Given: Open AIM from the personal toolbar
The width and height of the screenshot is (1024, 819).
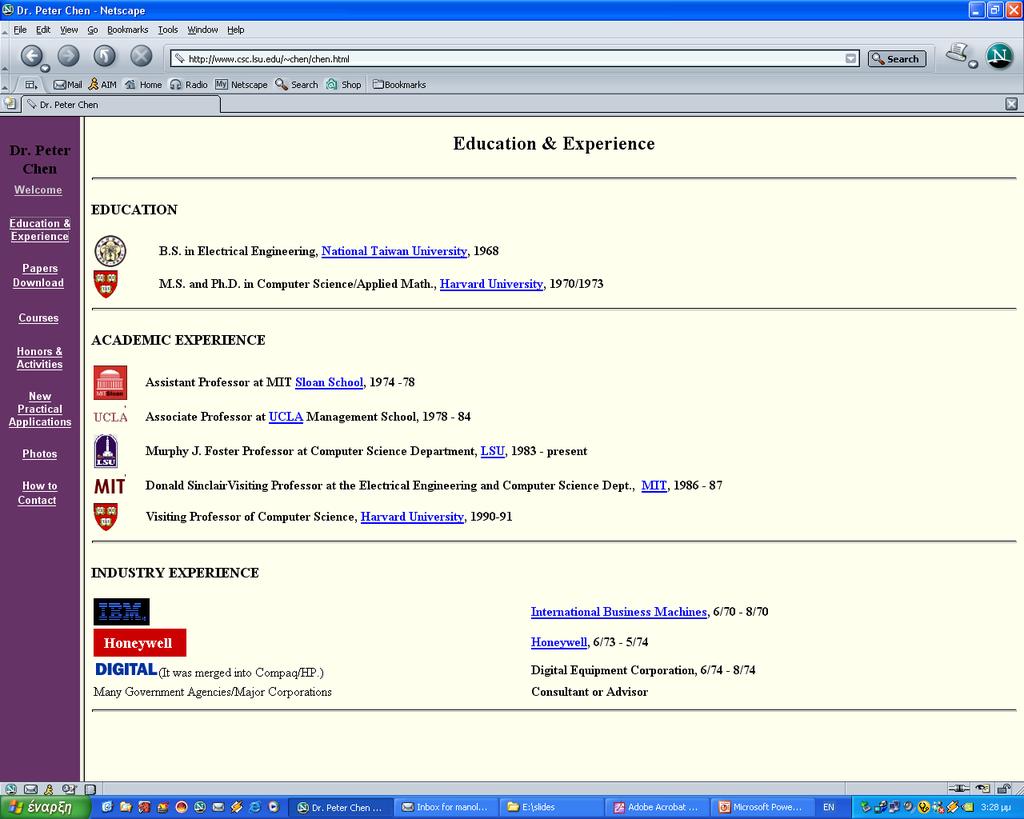Looking at the screenshot, I should pos(103,85).
